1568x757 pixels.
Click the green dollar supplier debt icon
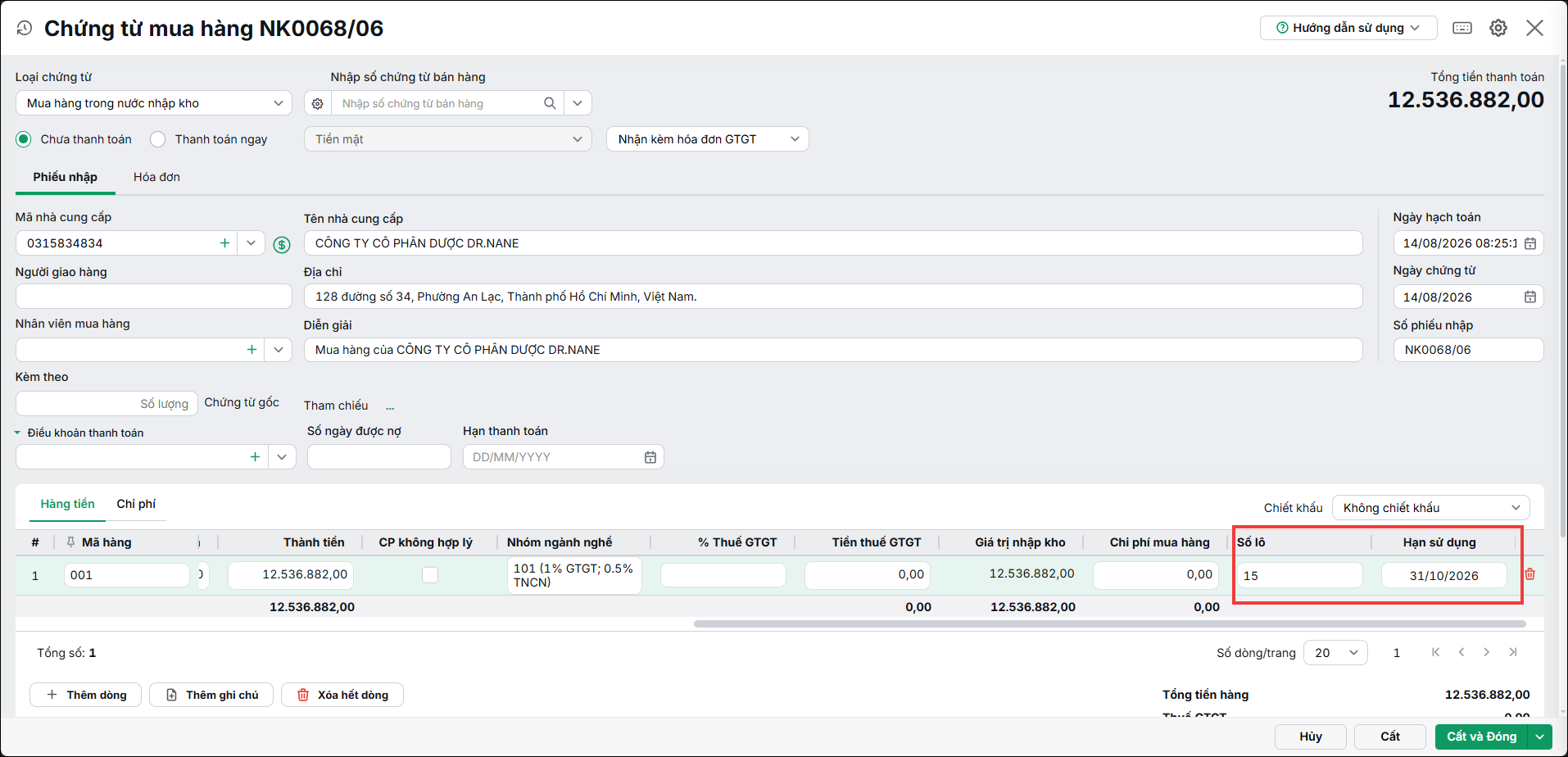282,244
